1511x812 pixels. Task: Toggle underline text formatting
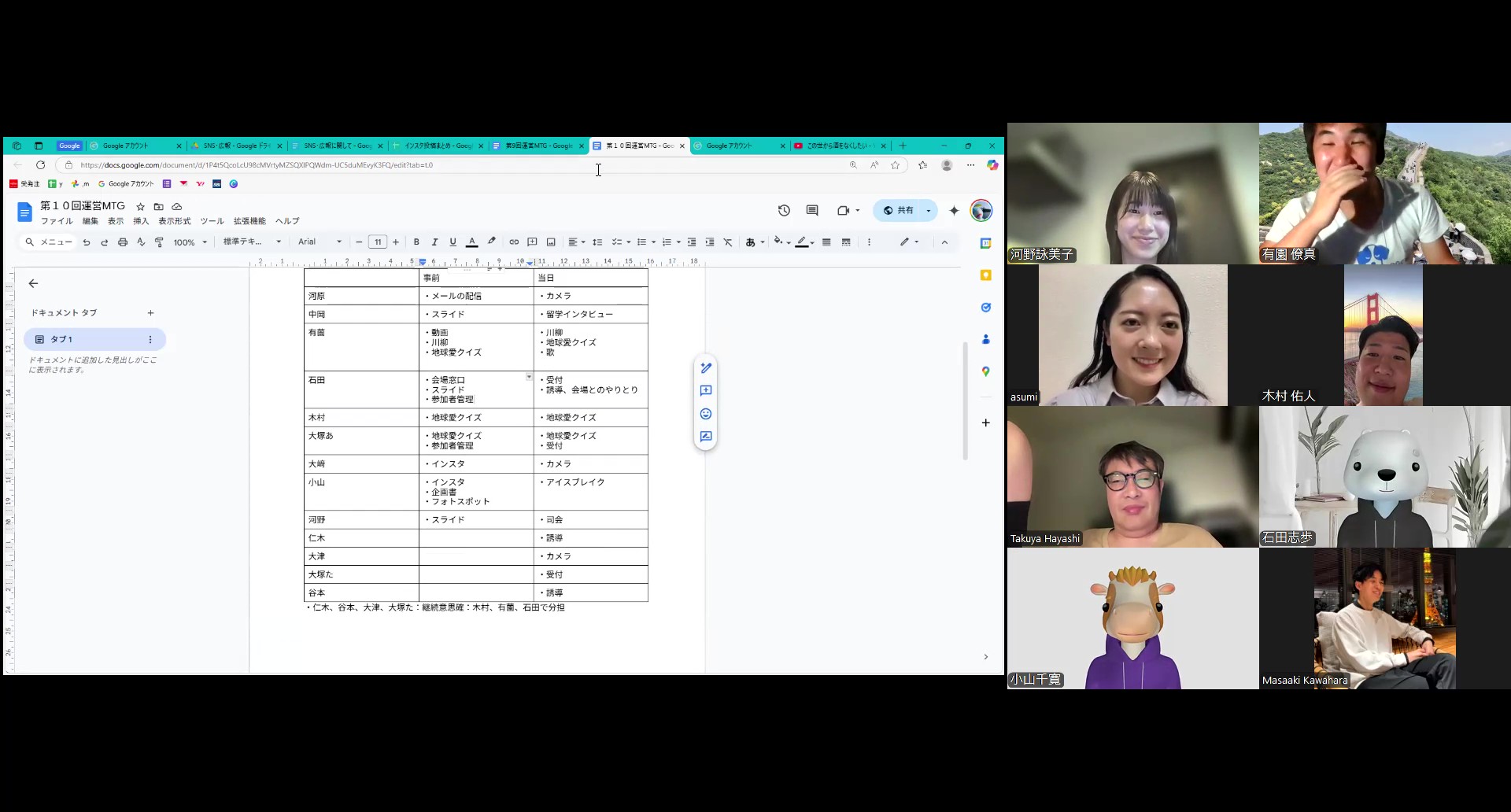453,242
